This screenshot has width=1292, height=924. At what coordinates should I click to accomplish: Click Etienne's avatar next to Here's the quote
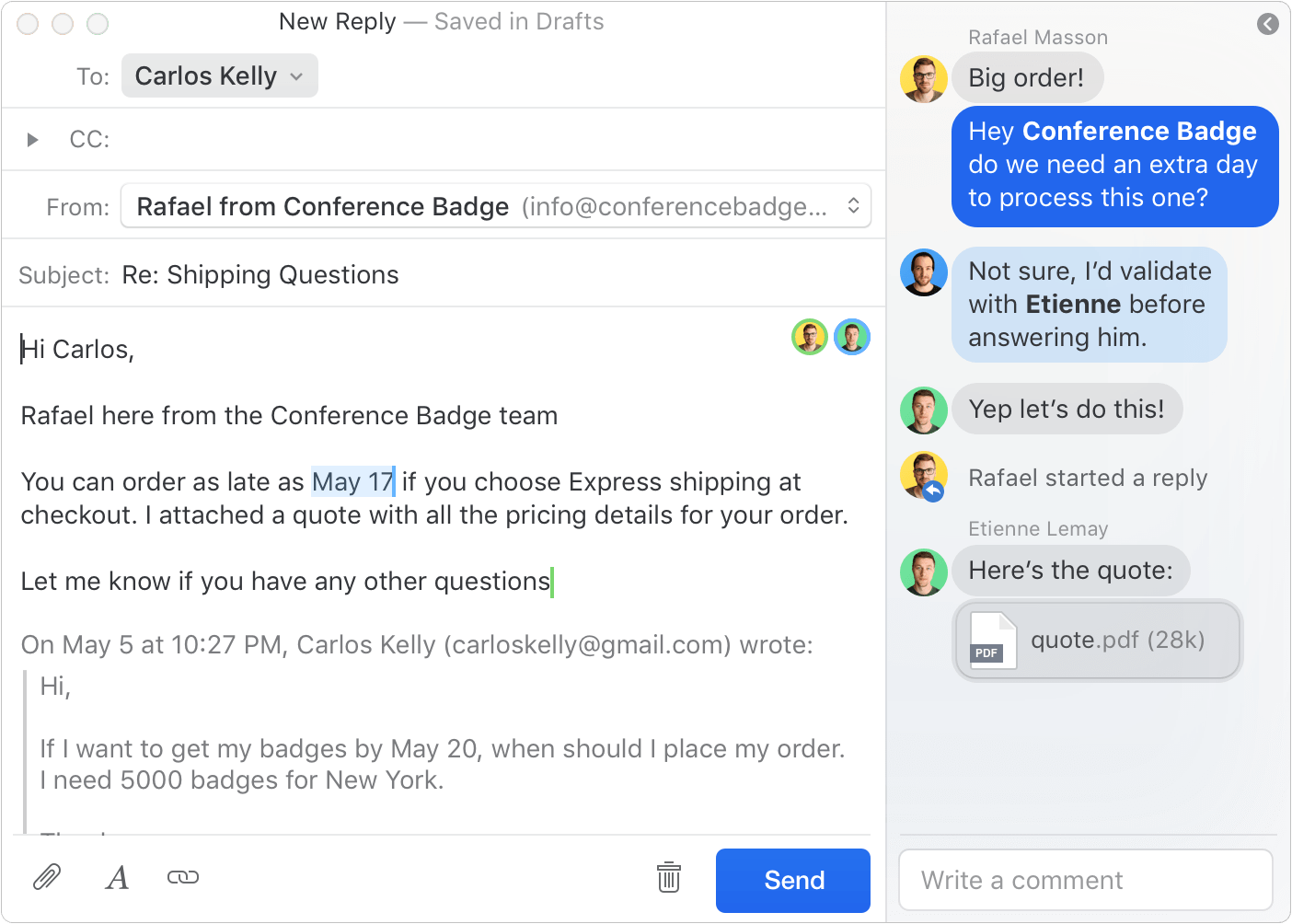point(924,572)
